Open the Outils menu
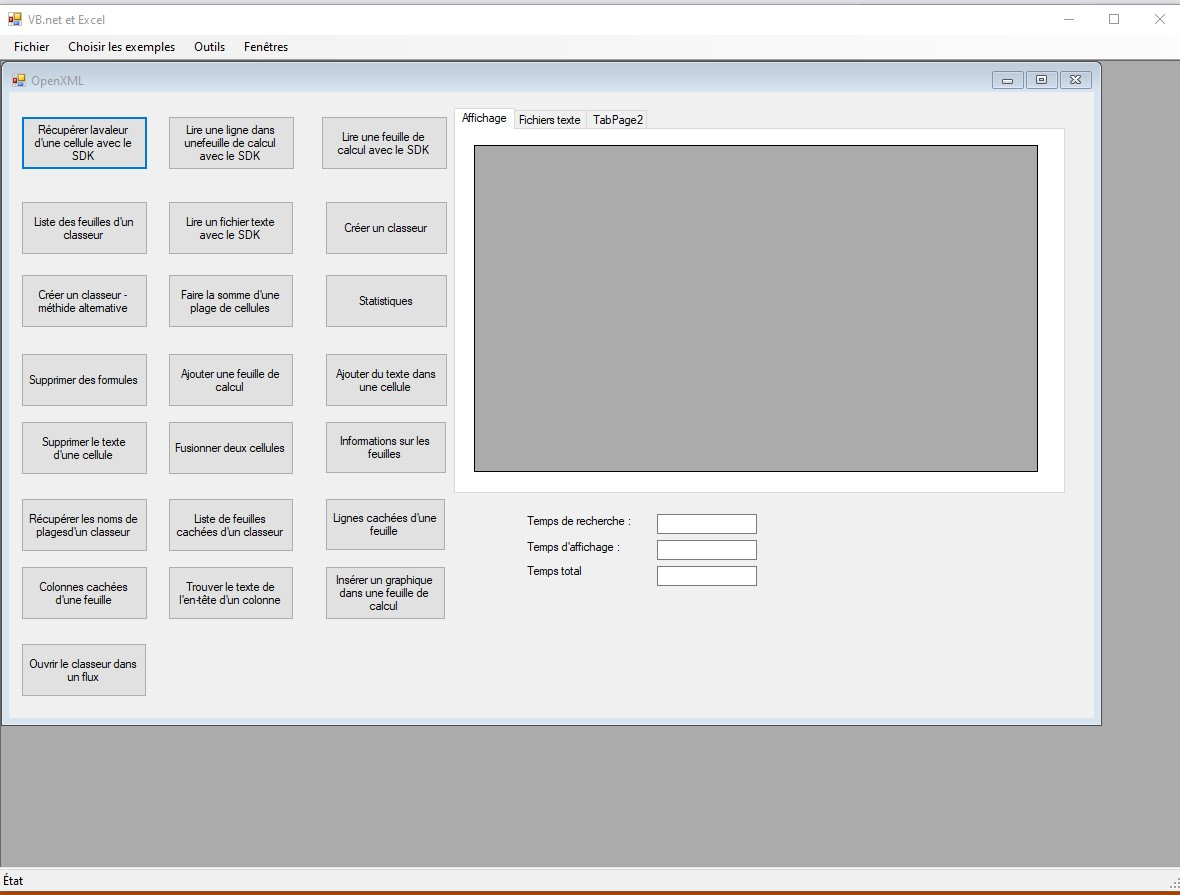The image size is (1180, 895). (x=209, y=47)
